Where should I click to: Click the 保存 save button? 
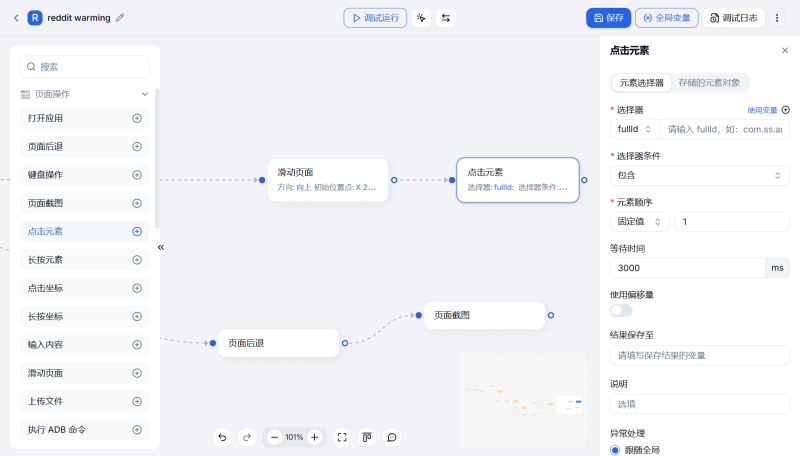609,17
